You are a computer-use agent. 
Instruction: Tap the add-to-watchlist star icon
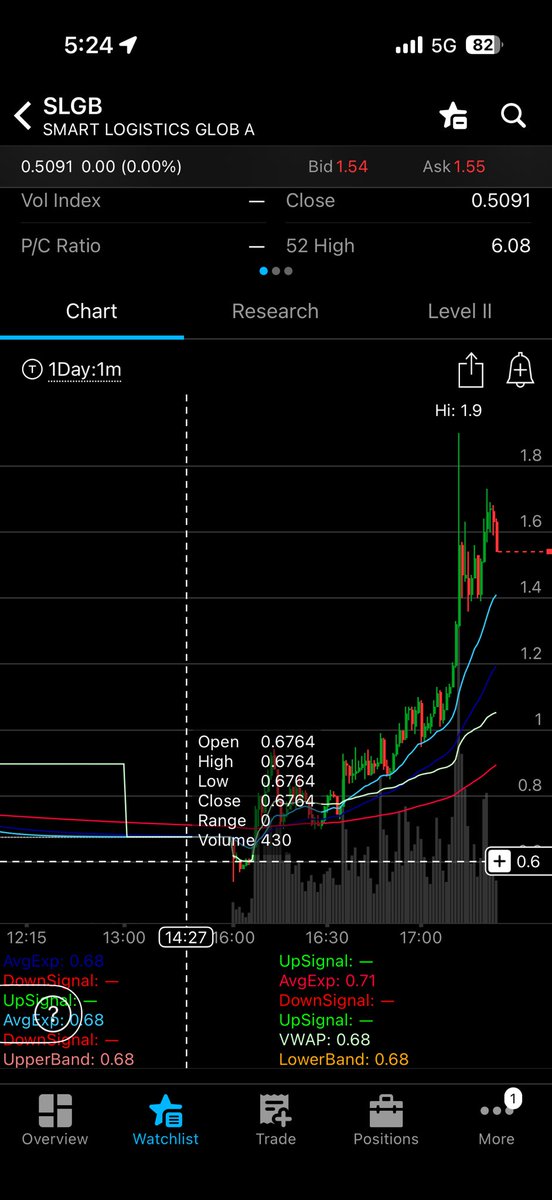pos(453,116)
